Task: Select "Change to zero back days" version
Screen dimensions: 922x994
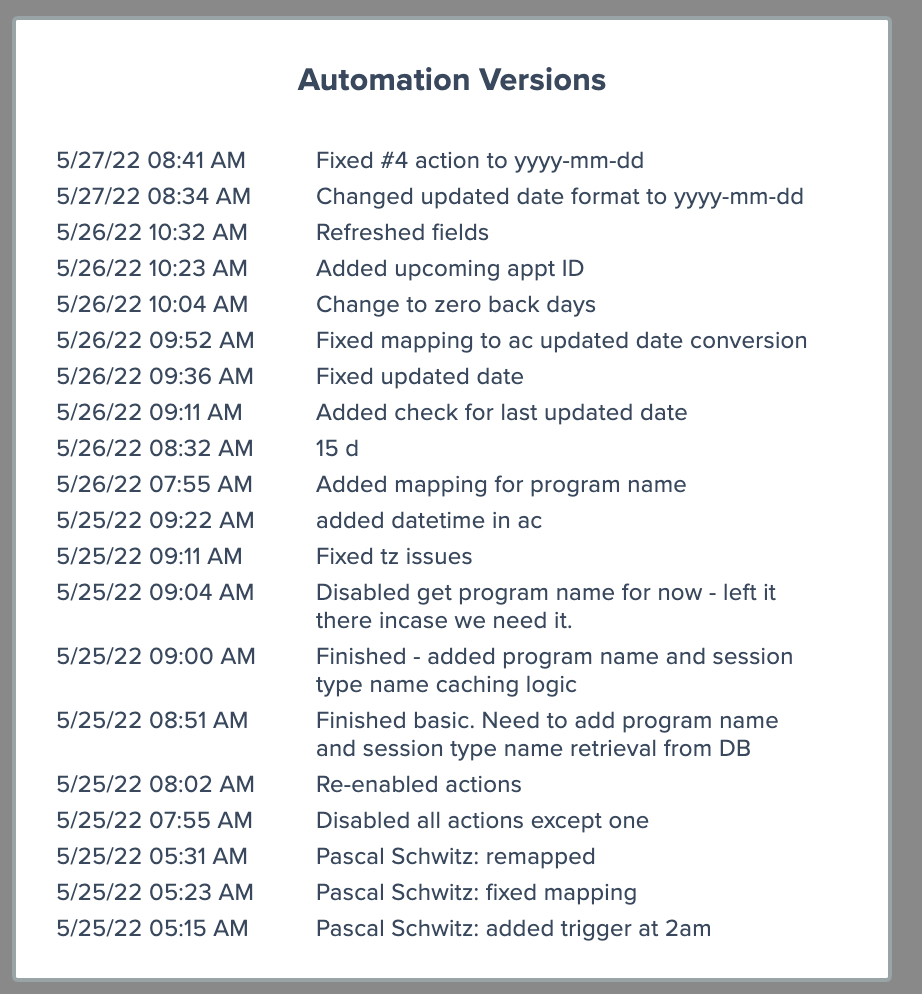Action: 455,304
